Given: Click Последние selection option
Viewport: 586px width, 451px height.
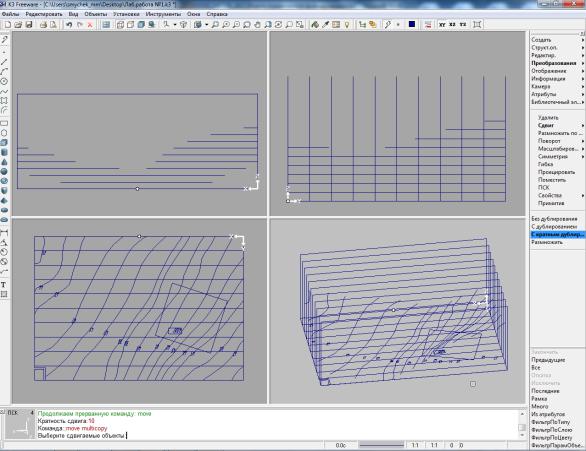Looking at the screenshot, I should (545, 391).
